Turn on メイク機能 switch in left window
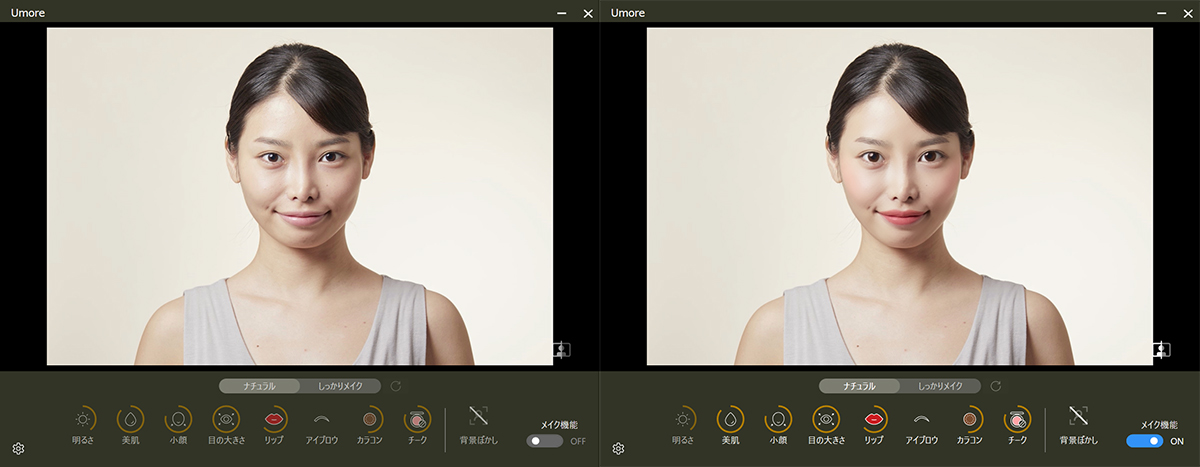 click(545, 441)
